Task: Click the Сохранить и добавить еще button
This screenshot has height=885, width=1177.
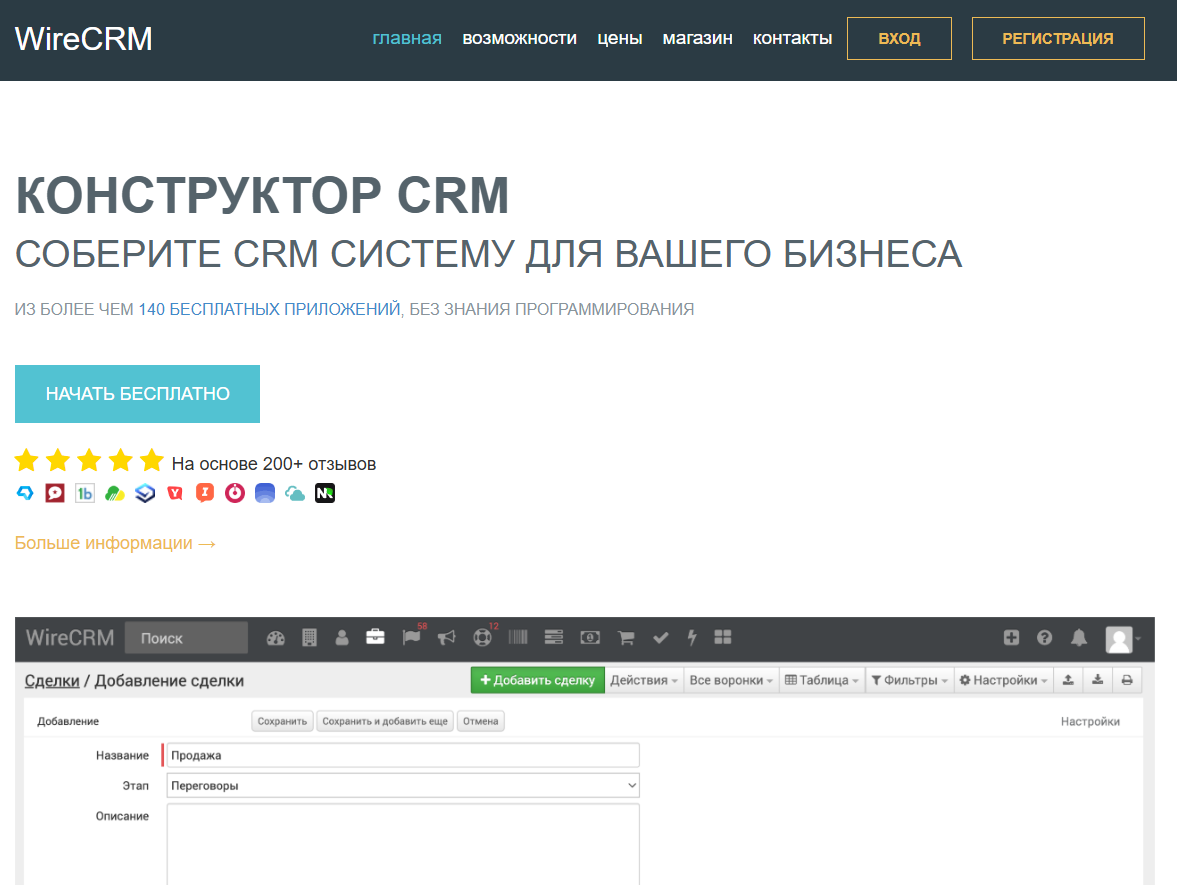Action: pos(385,721)
